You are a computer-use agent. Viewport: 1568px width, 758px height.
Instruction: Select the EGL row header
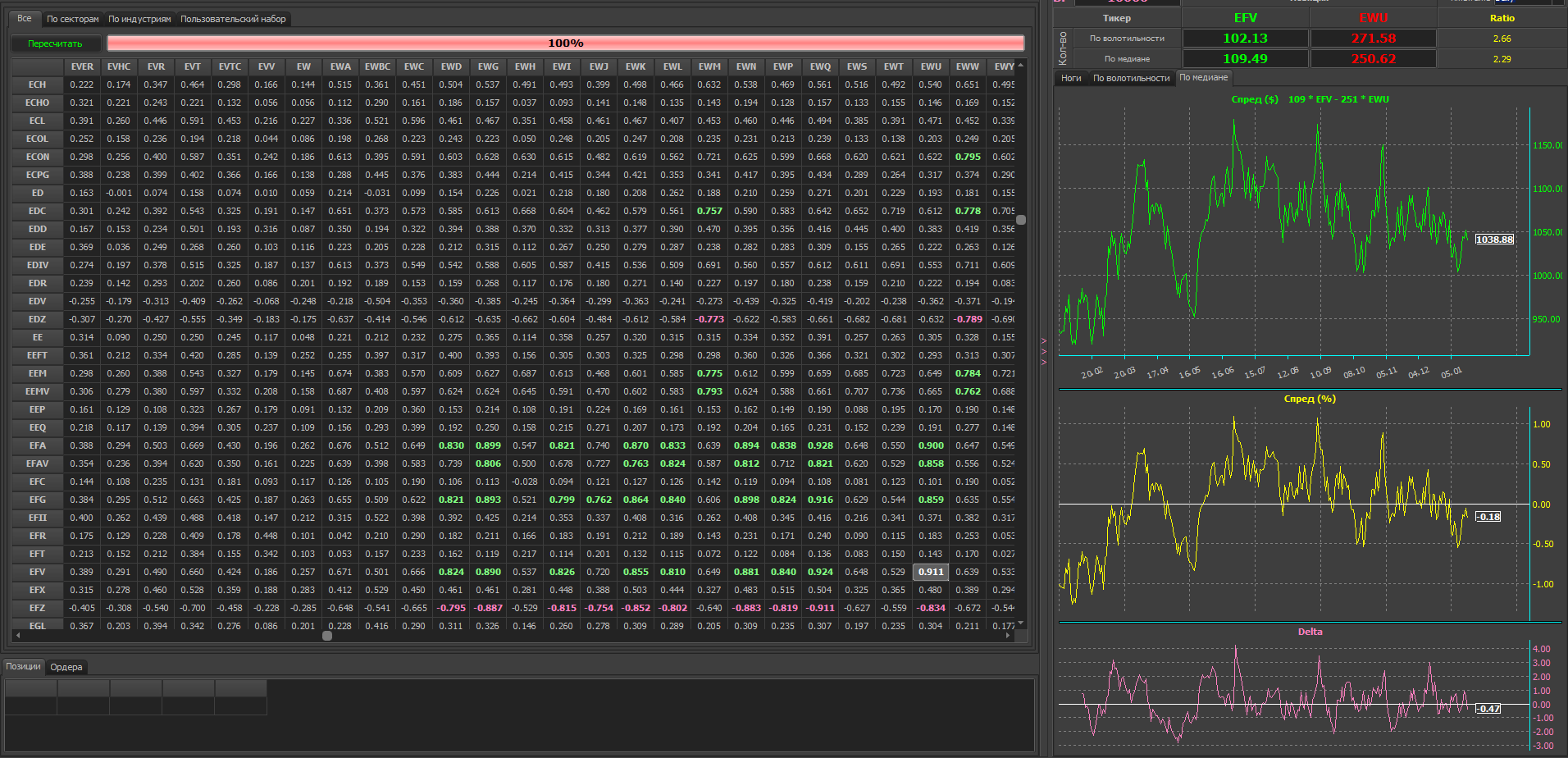[38, 625]
